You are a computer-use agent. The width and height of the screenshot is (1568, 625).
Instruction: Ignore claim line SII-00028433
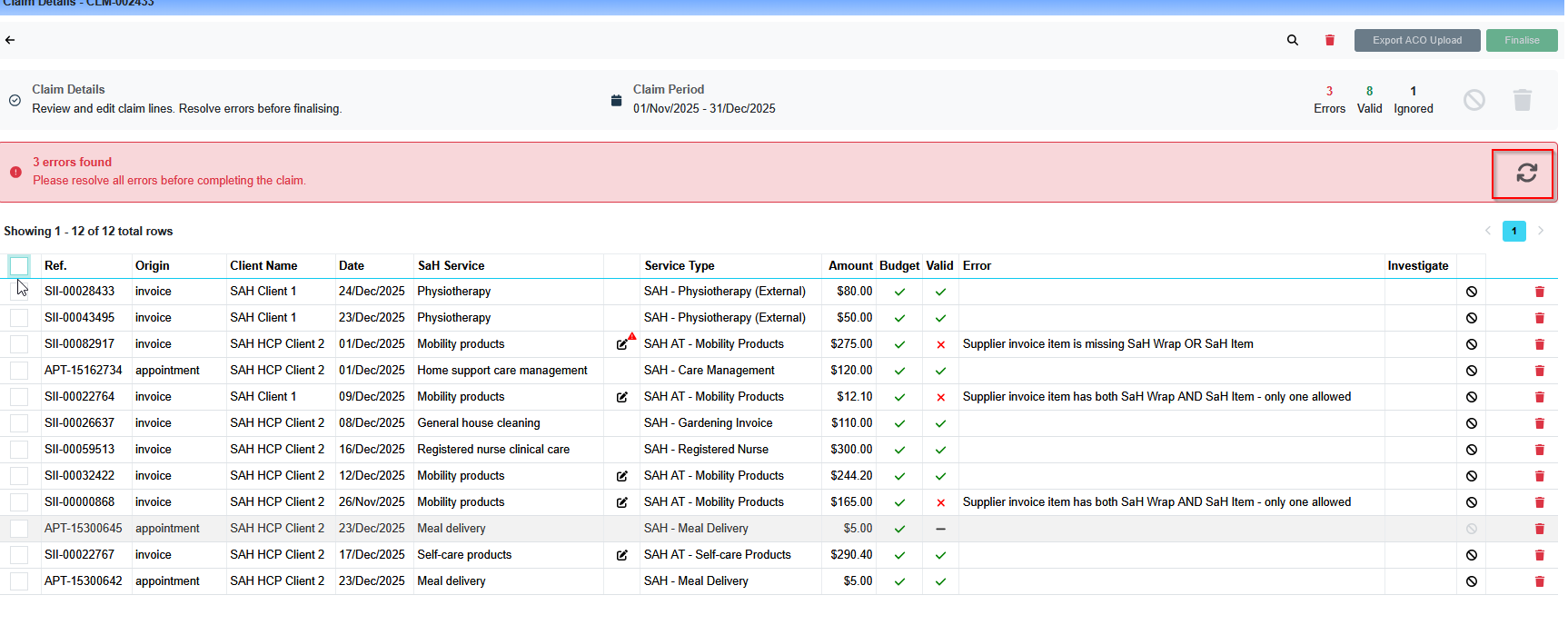point(1471,292)
